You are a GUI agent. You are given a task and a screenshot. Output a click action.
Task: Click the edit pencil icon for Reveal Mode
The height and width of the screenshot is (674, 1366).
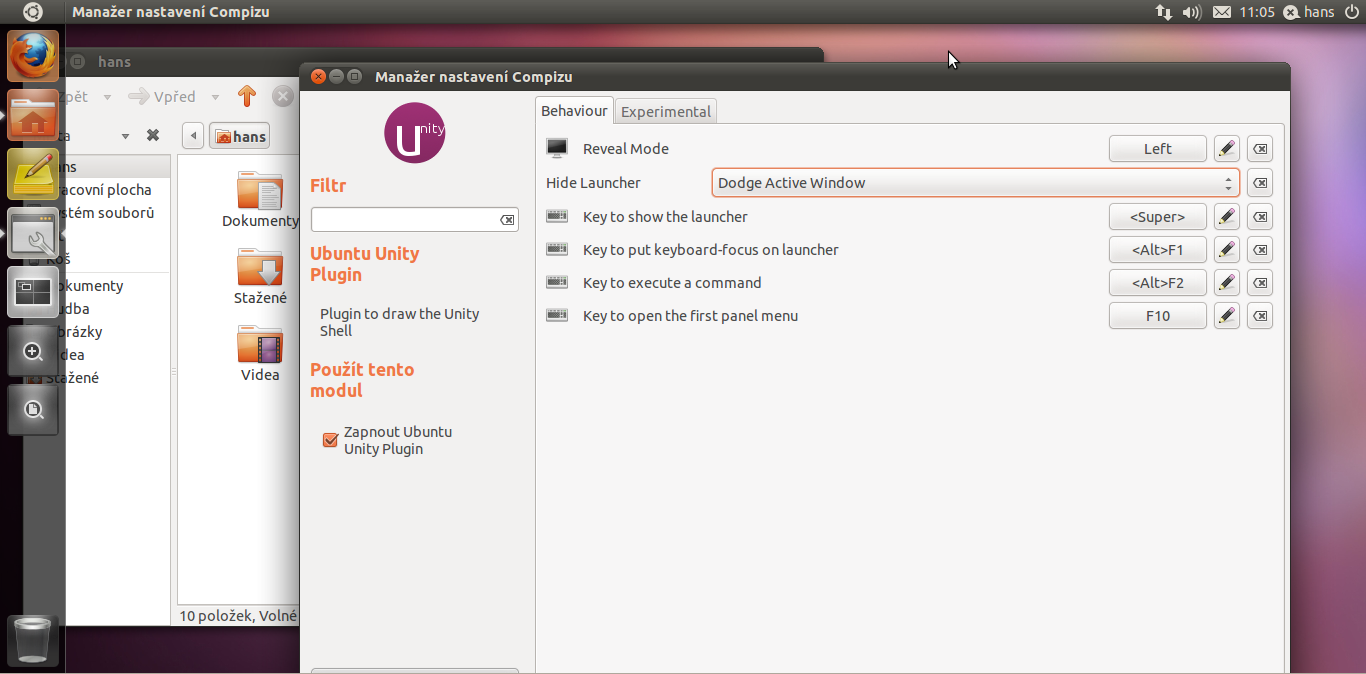[1227, 149]
